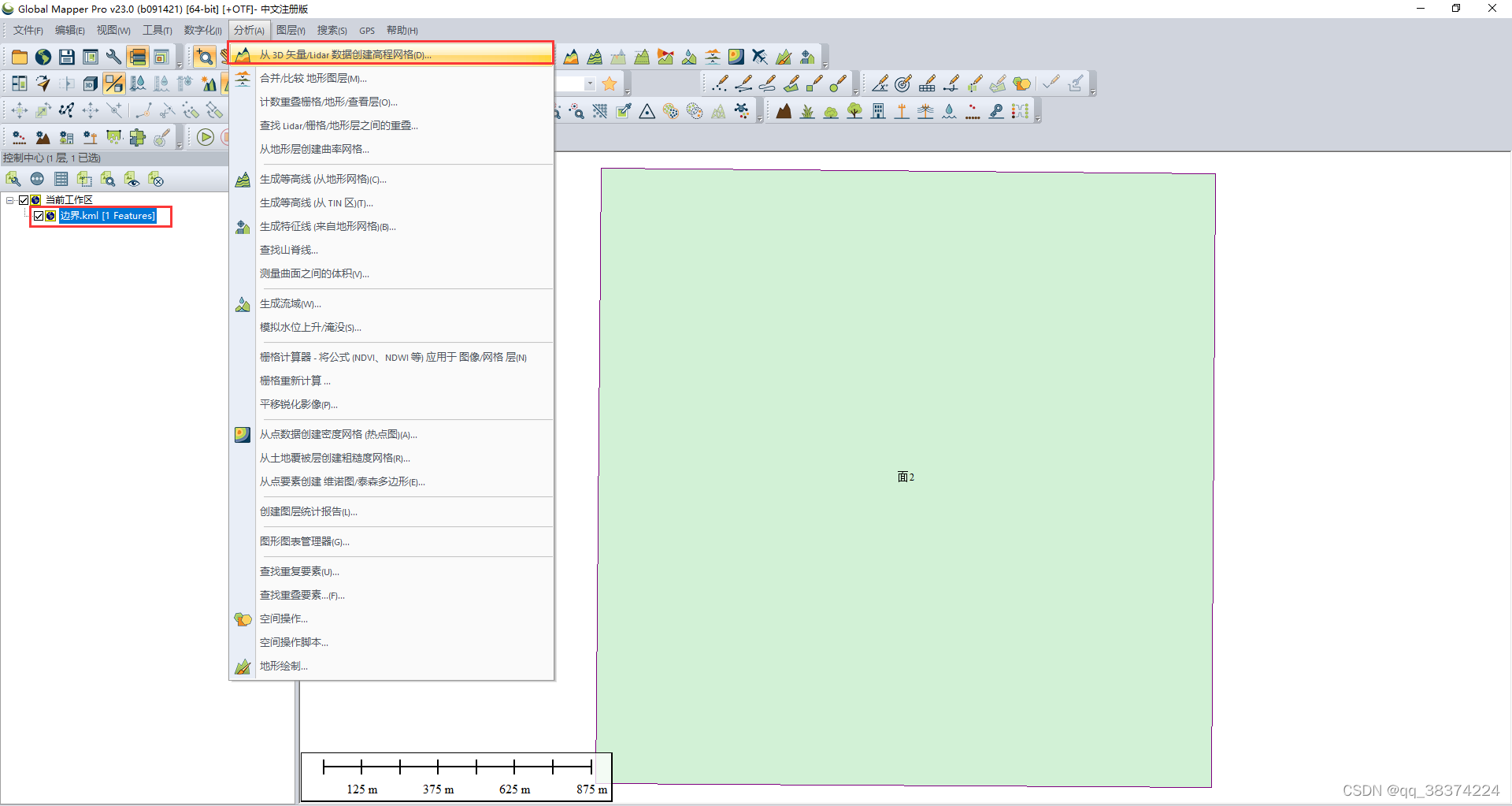This screenshot has height=806, width=1512.
Task: Select the circle area pencil tool
Action: coord(839,84)
